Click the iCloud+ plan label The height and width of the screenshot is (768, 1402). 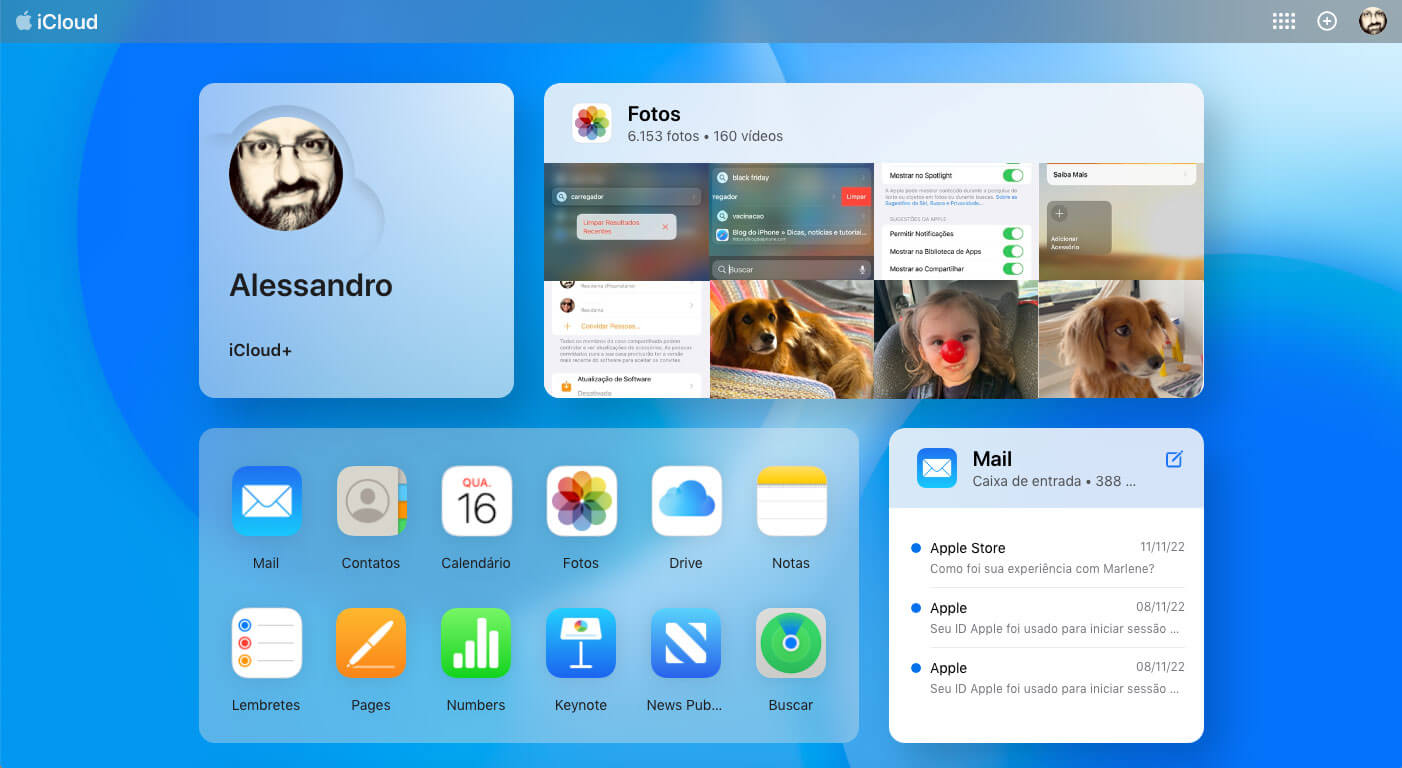(260, 350)
